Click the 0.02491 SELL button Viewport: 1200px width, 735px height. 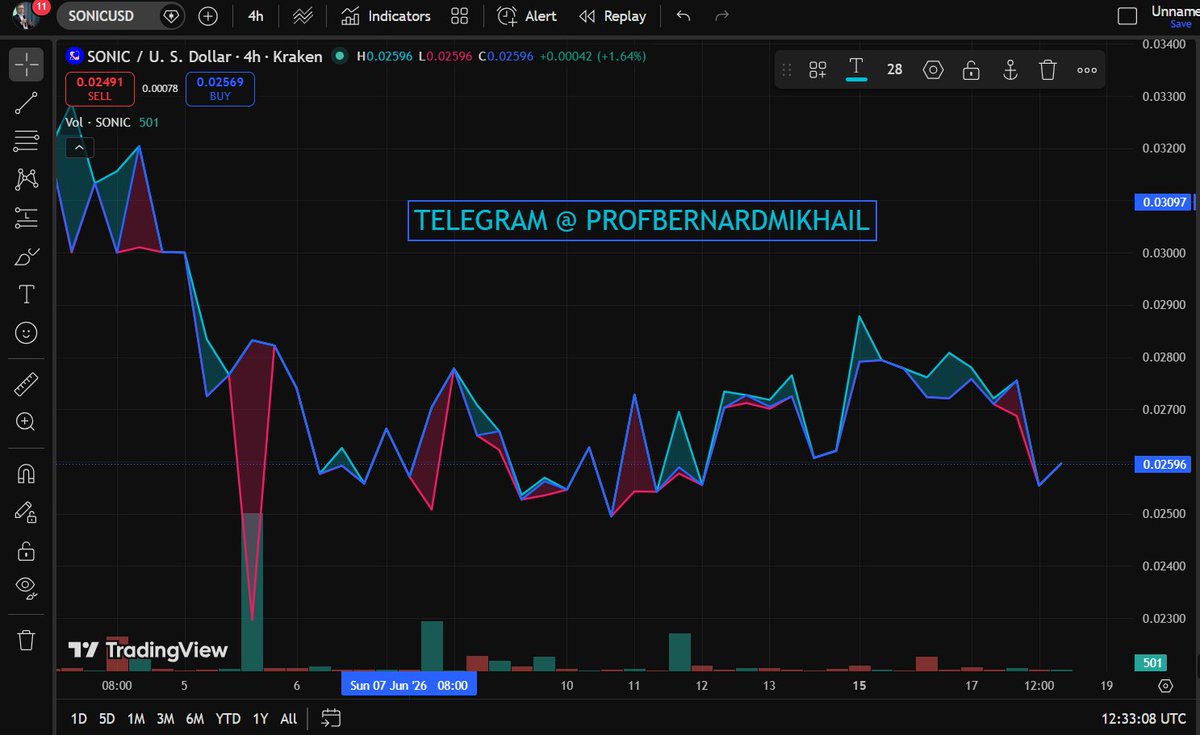click(x=100, y=89)
